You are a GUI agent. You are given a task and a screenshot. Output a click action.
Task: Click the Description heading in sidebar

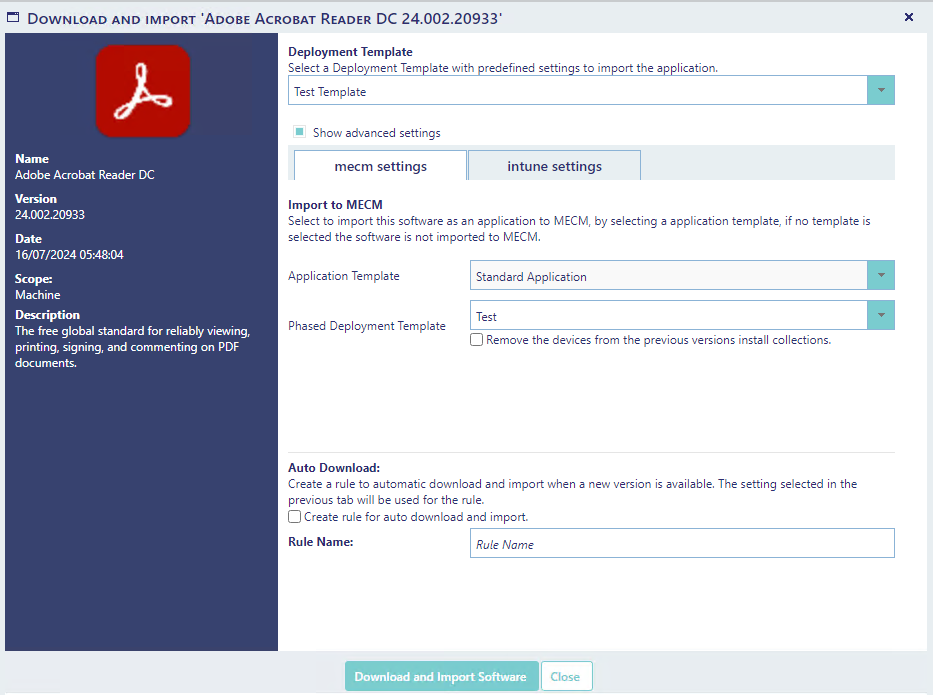[48, 315]
